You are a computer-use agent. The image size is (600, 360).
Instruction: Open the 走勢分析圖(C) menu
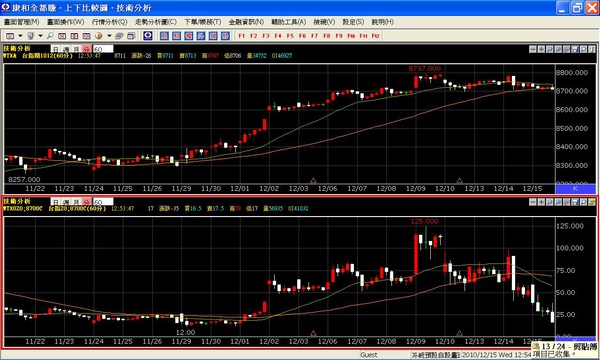point(155,22)
